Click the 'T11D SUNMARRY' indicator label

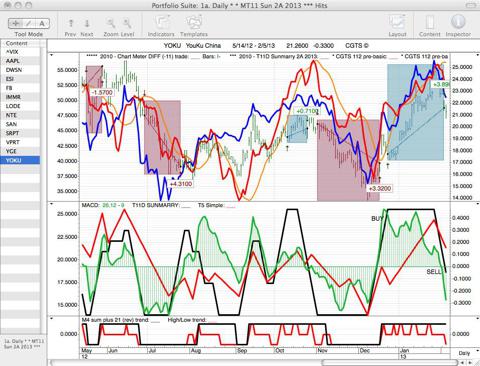(156, 205)
